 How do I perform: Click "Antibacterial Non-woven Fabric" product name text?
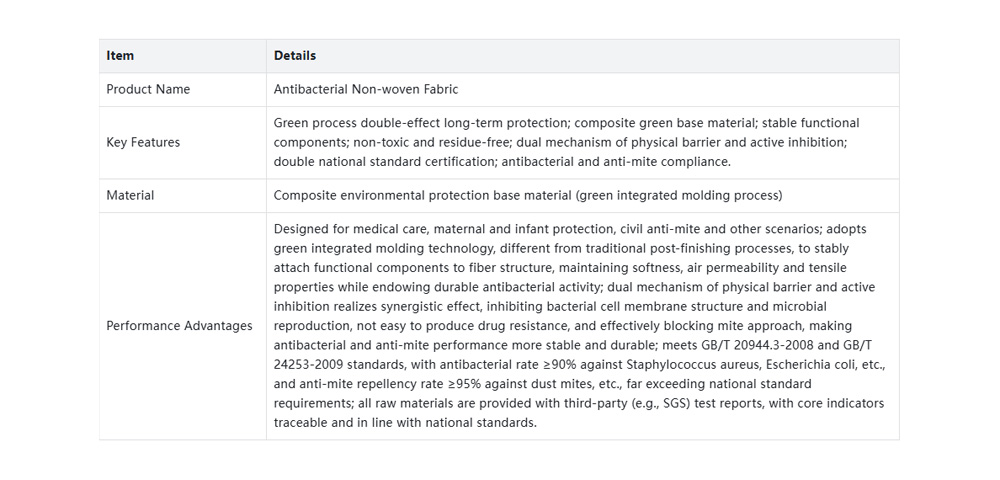tap(366, 89)
